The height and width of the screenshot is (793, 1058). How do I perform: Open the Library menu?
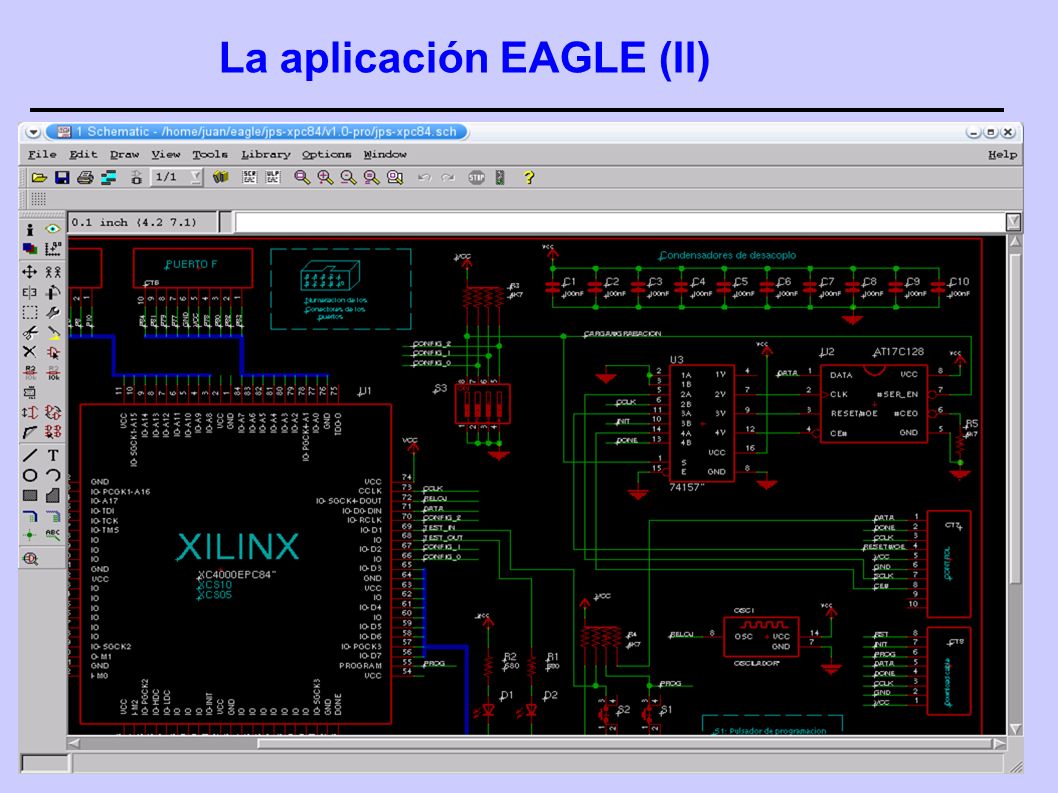[x=266, y=155]
